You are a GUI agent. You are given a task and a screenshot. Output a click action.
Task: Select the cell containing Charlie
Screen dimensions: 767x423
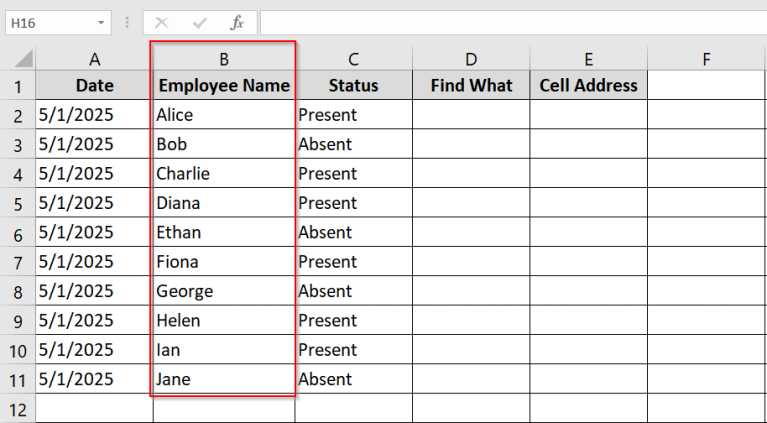point(224,174)
